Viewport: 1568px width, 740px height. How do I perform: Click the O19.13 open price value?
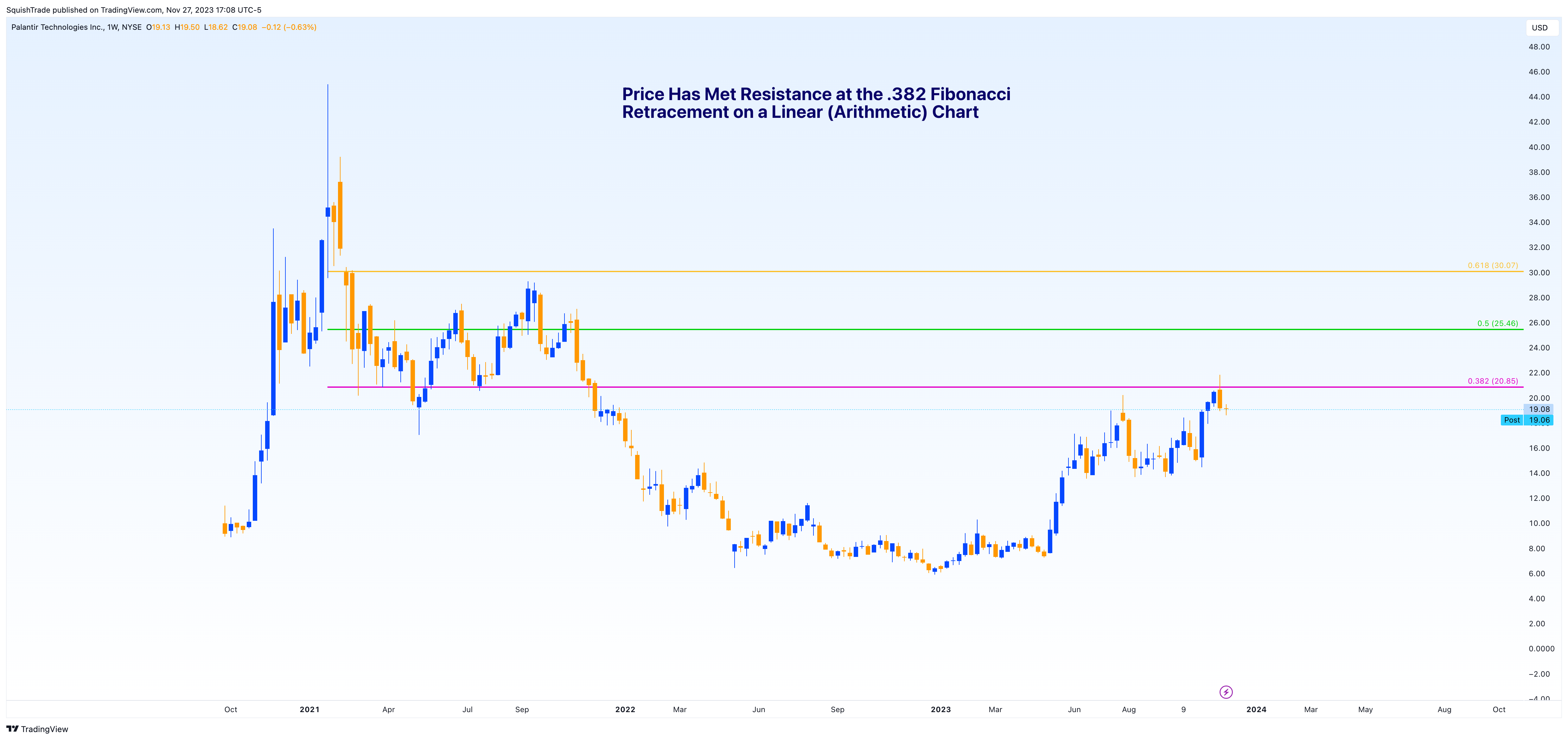tap(158, 27)
